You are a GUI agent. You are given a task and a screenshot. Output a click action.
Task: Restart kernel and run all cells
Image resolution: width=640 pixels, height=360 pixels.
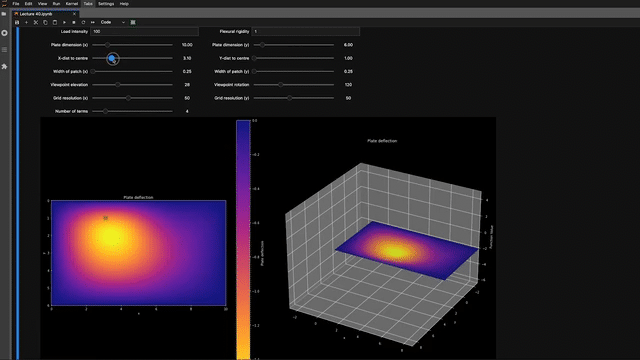pos(93,22)
